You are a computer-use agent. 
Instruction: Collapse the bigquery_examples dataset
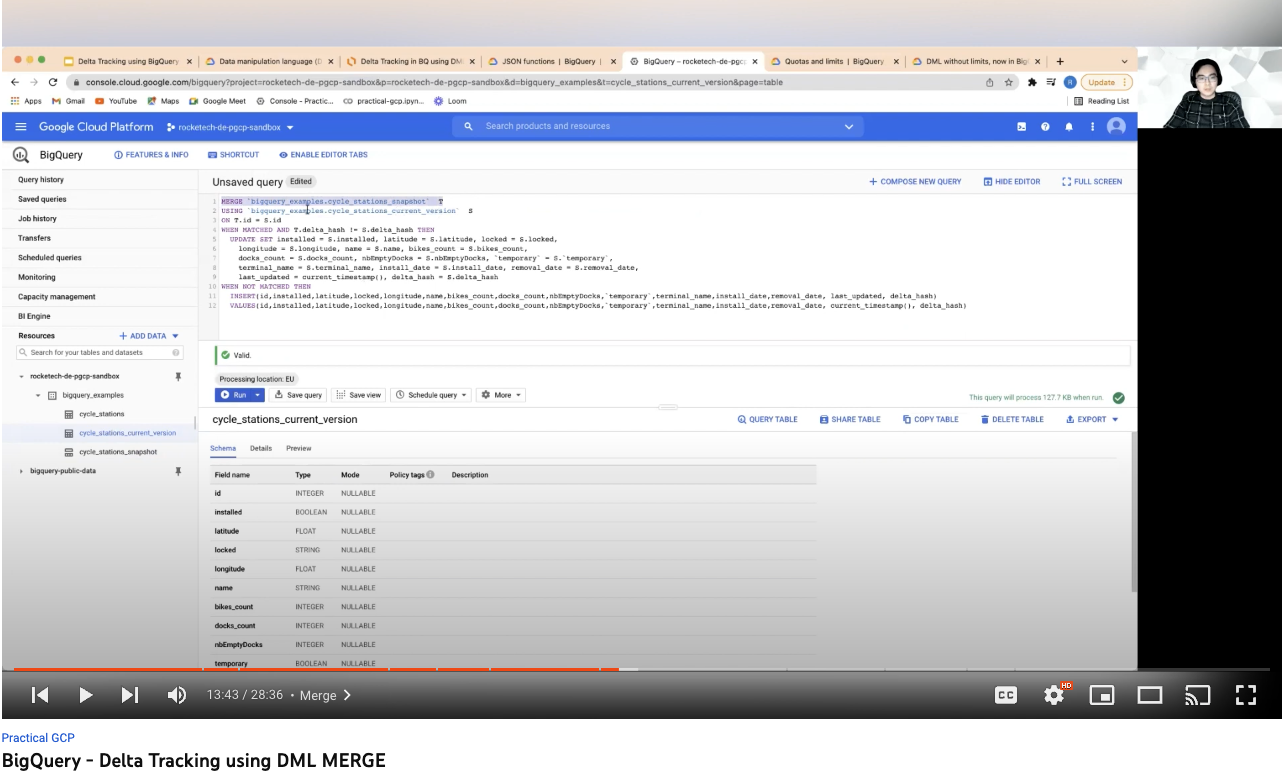[x=38, y=395]
